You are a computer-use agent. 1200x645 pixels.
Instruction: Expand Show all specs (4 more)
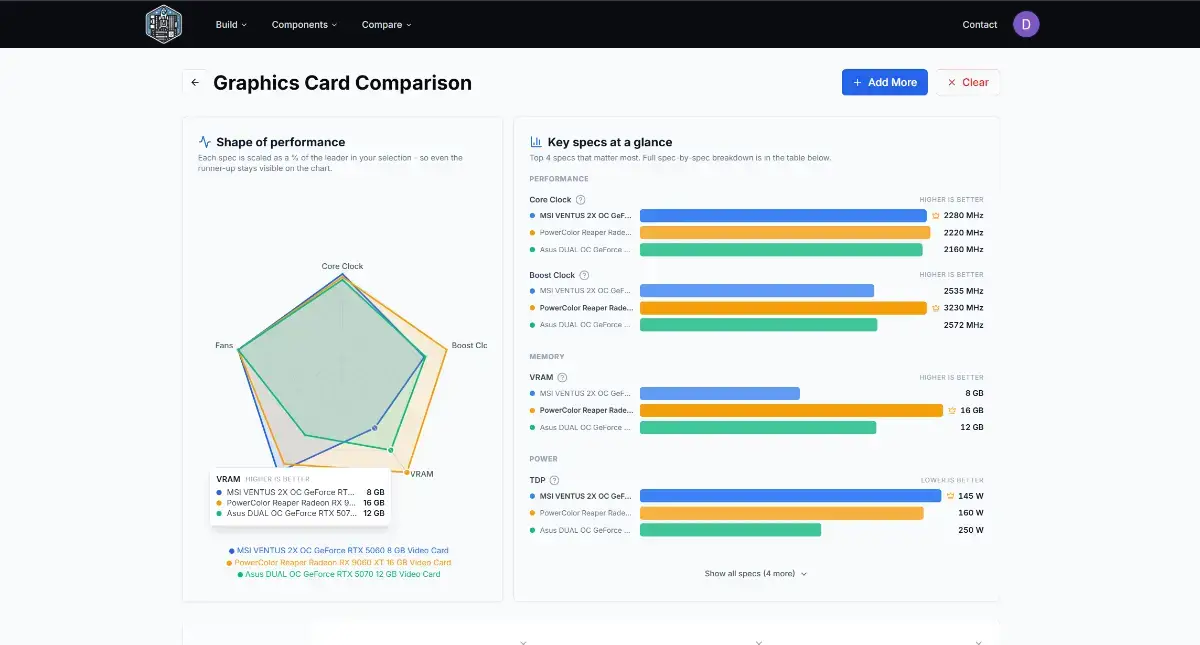click(756, 574)
